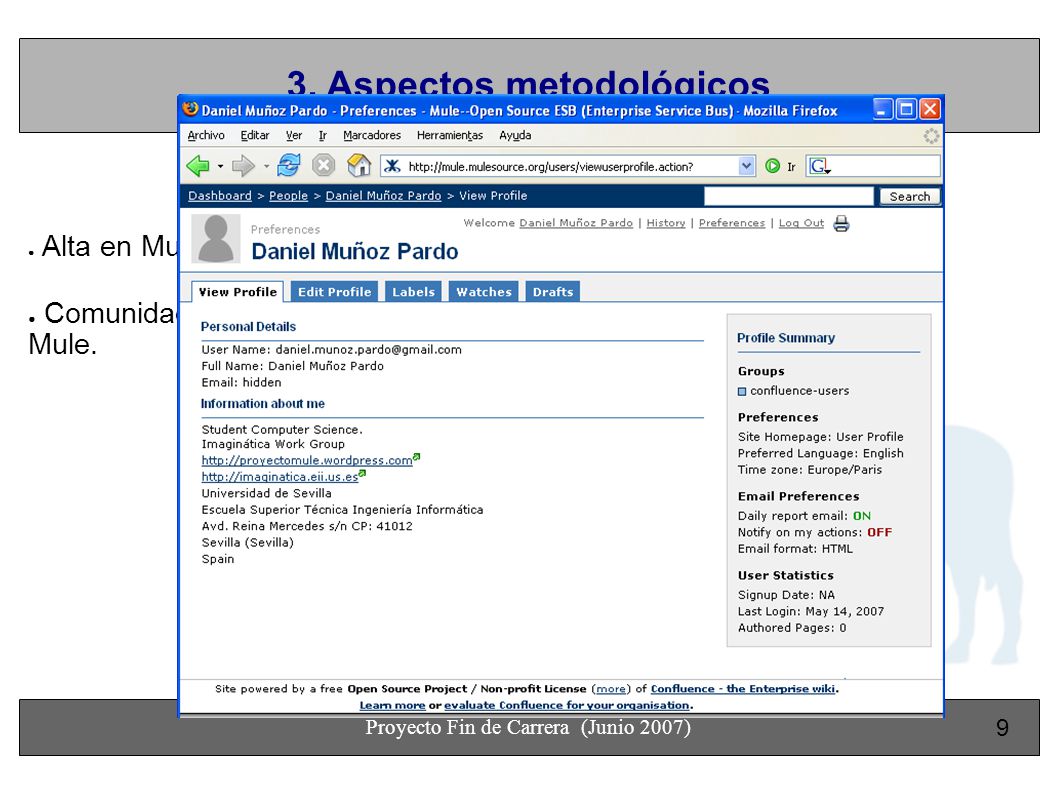Switch to the Edit Profile tab
Viewport: 1058px width, 793px height.
335,292
